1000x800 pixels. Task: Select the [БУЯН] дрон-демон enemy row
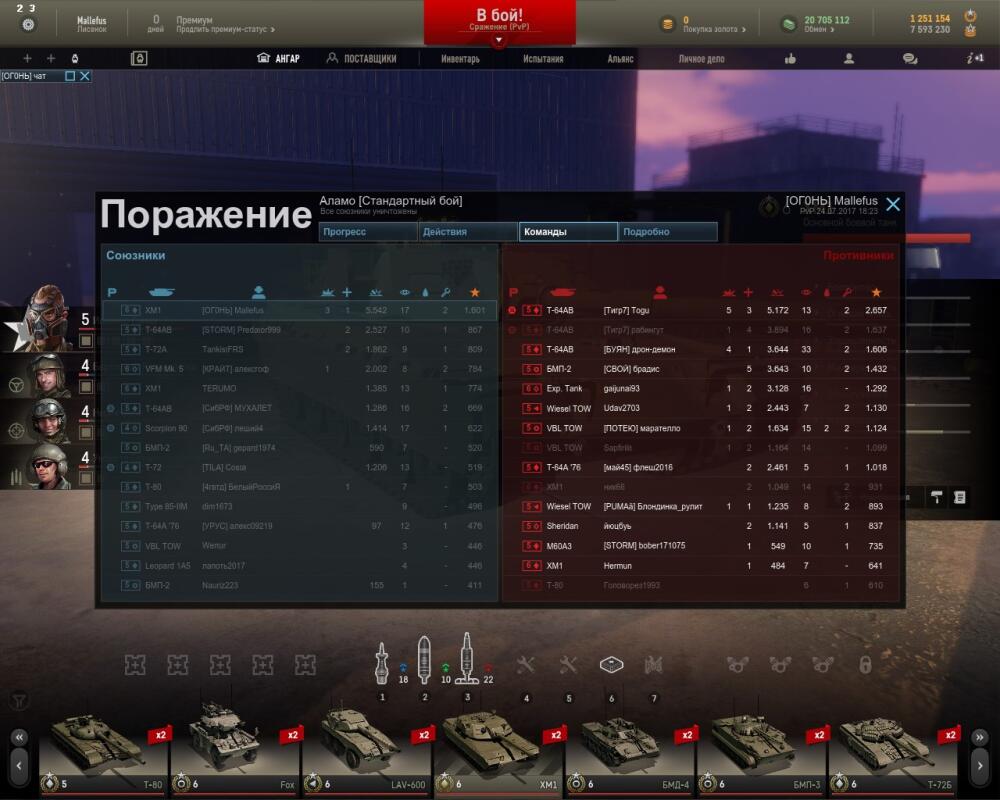(702, 349)
